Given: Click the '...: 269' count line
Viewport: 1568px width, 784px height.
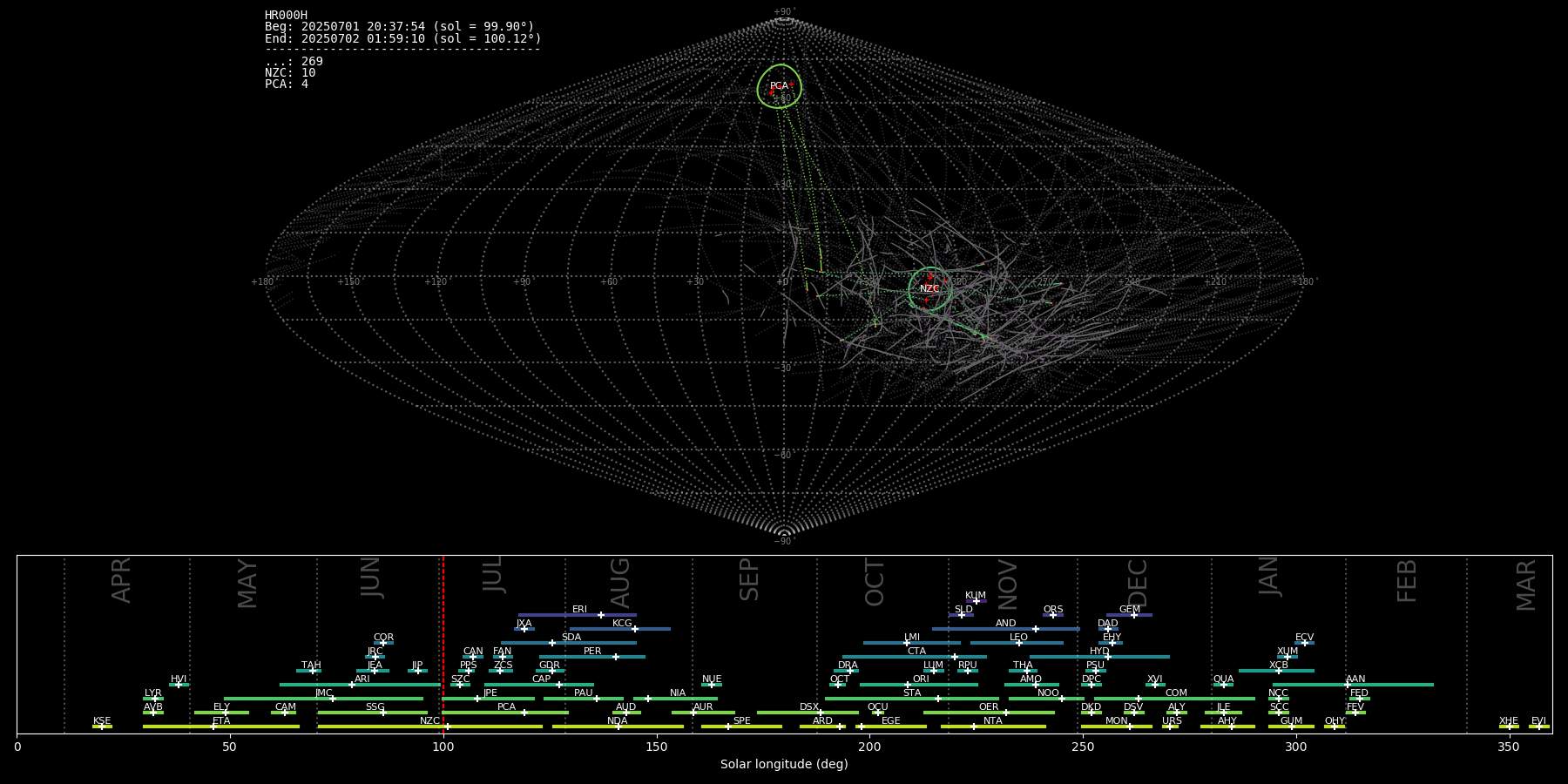Looking at the screenshot, I should (x=294, y=62).
